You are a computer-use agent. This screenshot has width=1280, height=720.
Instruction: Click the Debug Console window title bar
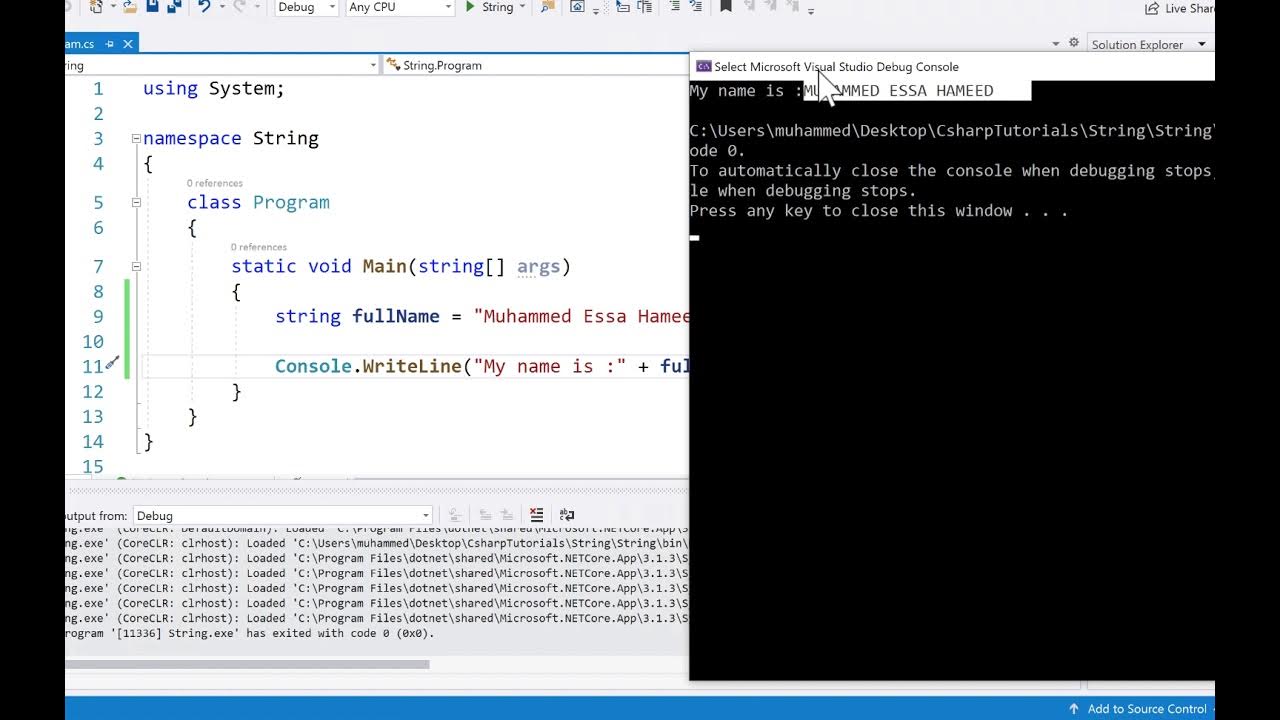952,66
